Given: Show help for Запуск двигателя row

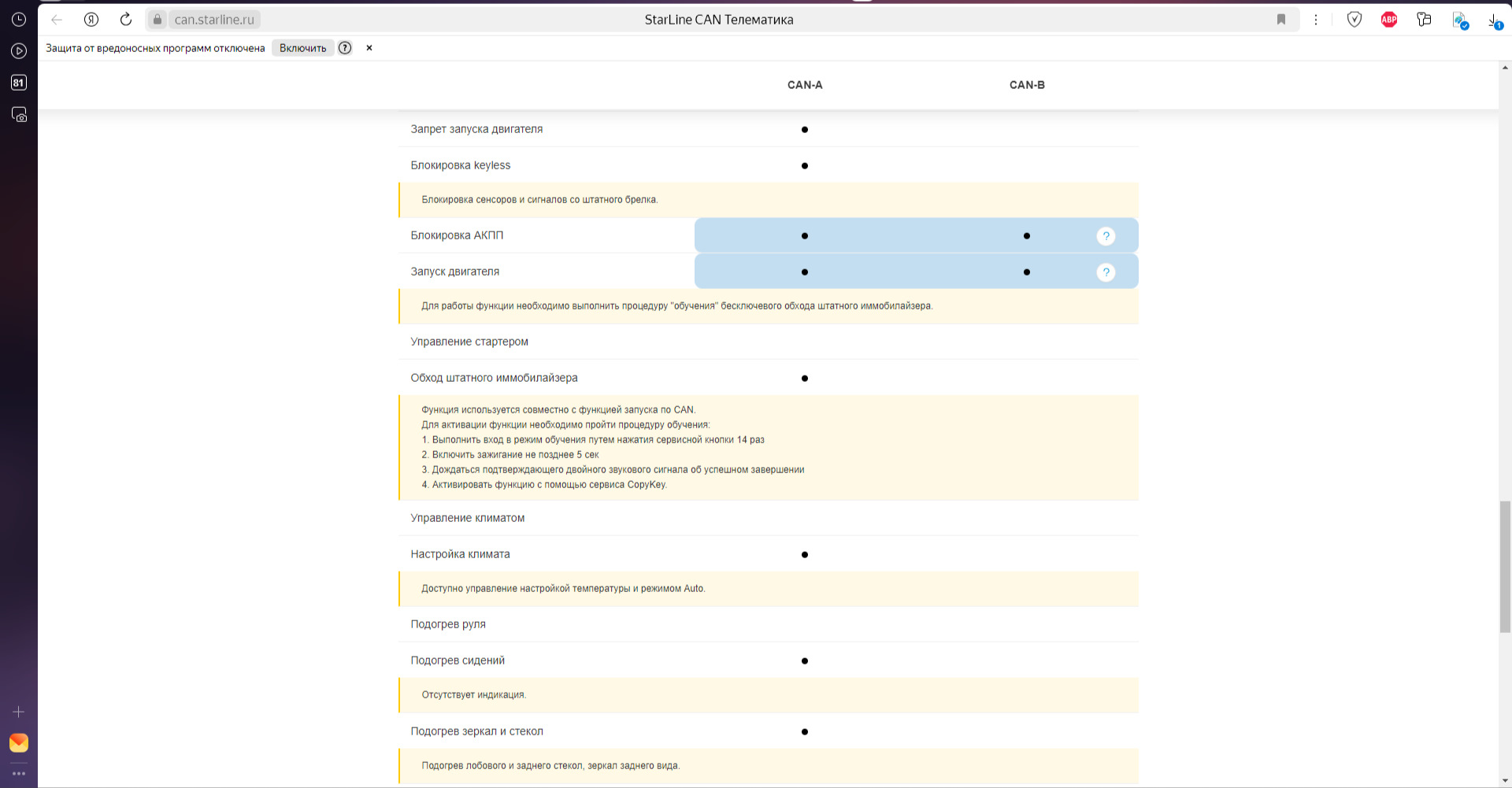Looking at the screenshot, I should coord(1106,272).
